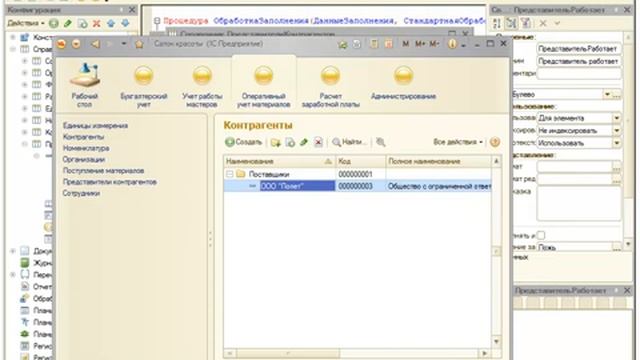Click the Код column header
Image resolution: width=640 pixels, height=360 pixels.
[360, 161]
